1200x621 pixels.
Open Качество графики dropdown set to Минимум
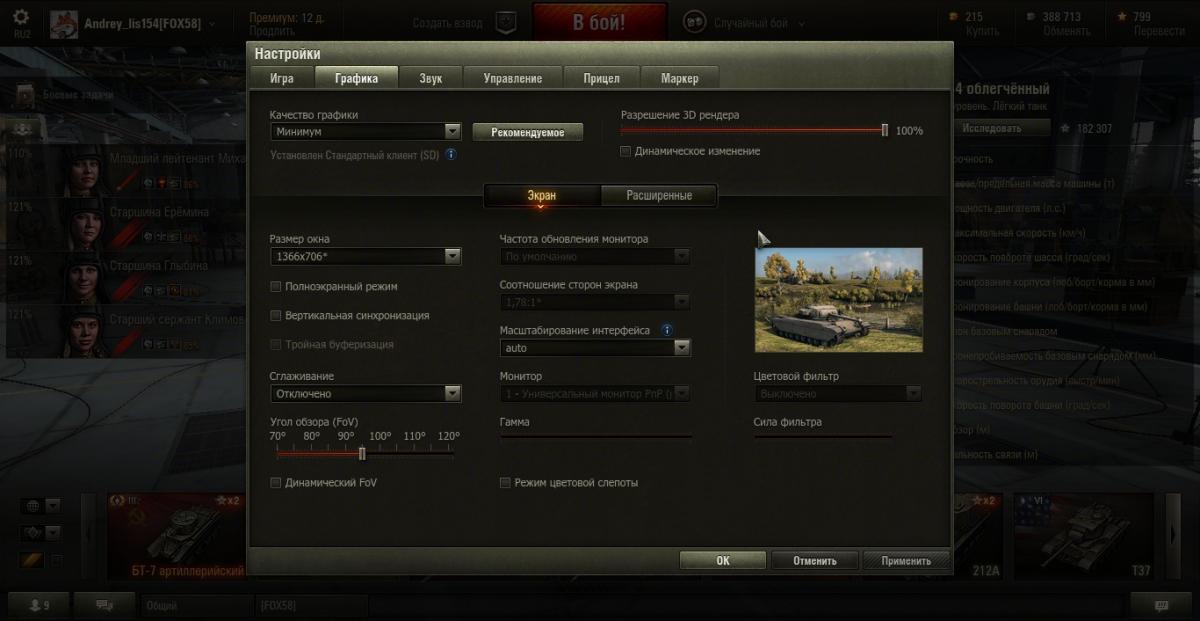coord(365,131)
